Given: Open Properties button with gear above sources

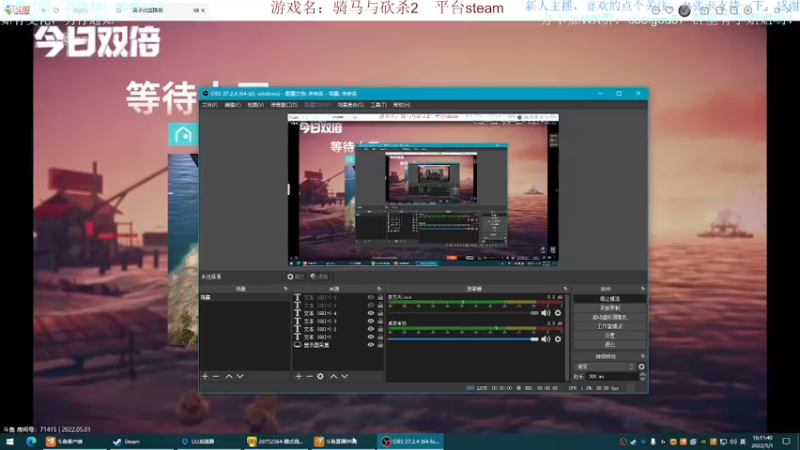Looking at the screenshot, I should click(x=295, y=277).
